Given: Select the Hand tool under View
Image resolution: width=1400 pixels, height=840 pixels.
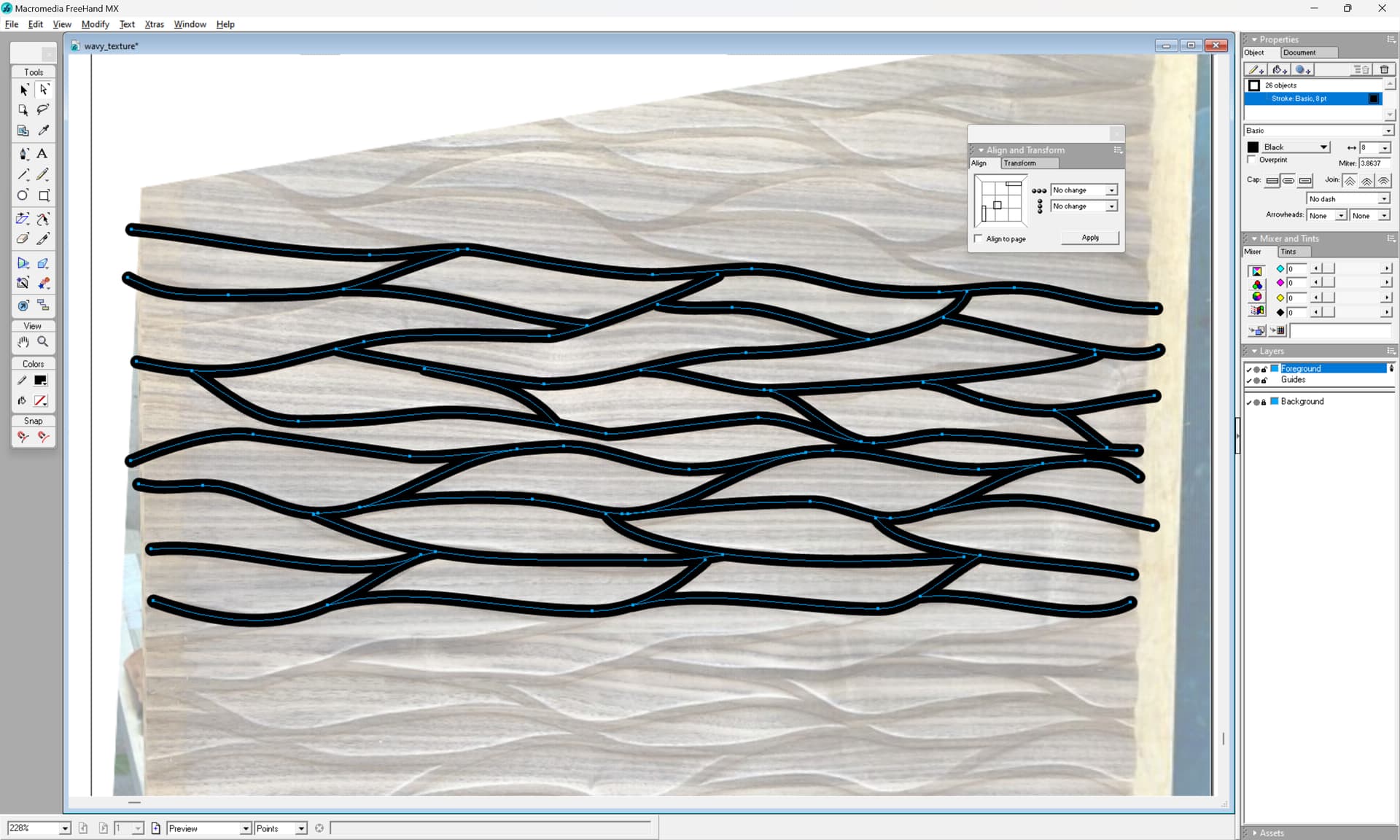Looking at the screenshot, I should tap(23, 341).
